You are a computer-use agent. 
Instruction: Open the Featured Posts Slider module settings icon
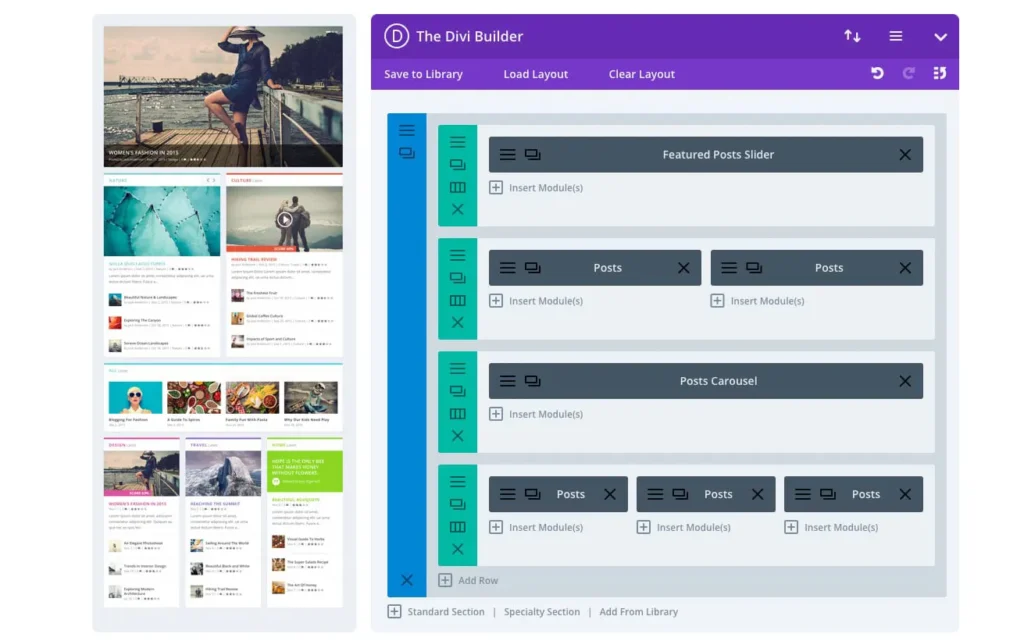click(x=507, y=155)
